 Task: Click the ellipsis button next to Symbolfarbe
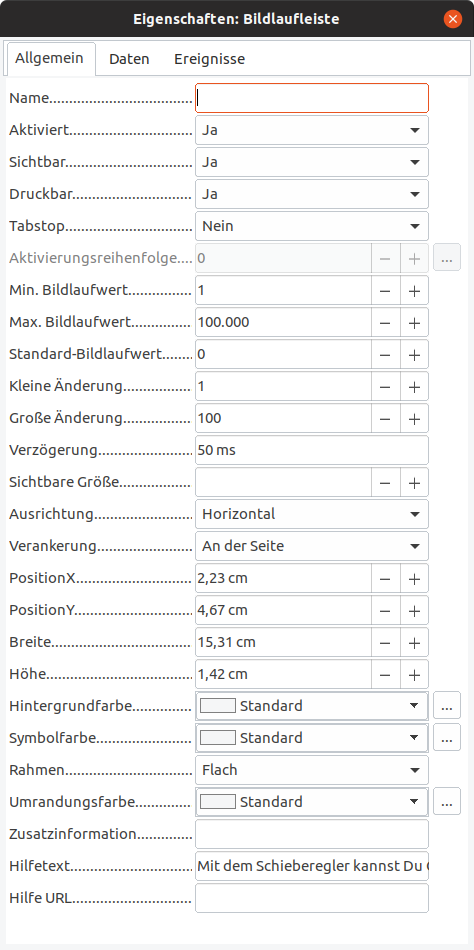click(x=447, y=738)
